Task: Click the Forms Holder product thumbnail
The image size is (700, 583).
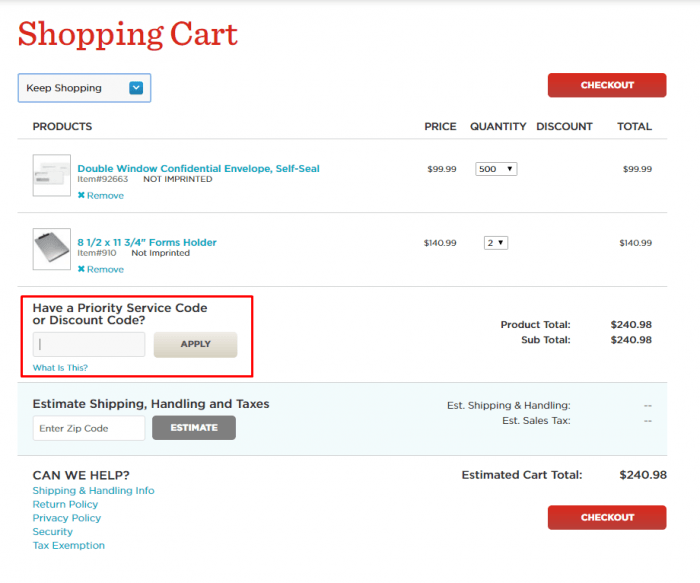Action: (x=52, y=249)
